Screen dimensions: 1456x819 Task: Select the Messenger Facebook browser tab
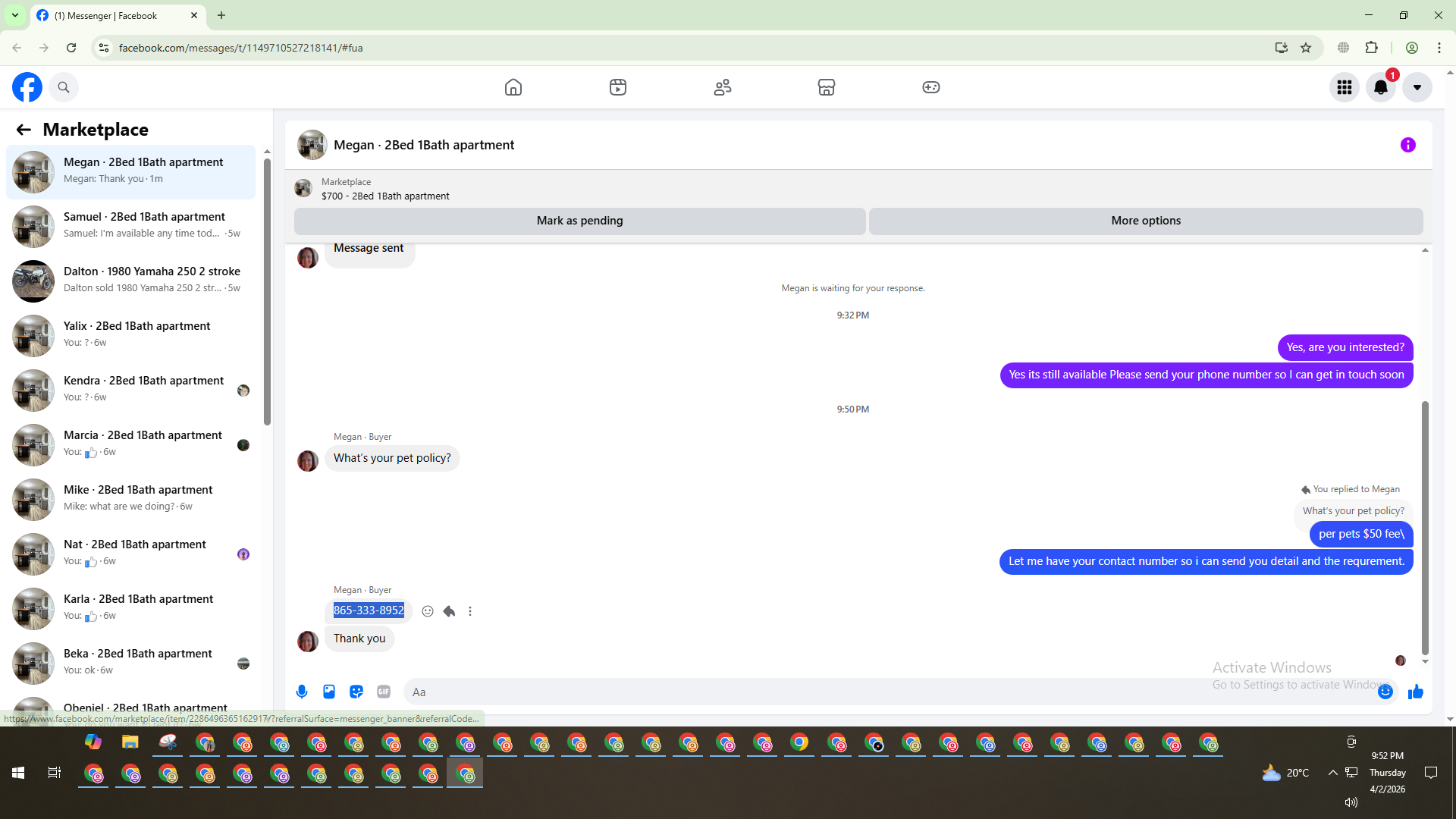[118, 15]
